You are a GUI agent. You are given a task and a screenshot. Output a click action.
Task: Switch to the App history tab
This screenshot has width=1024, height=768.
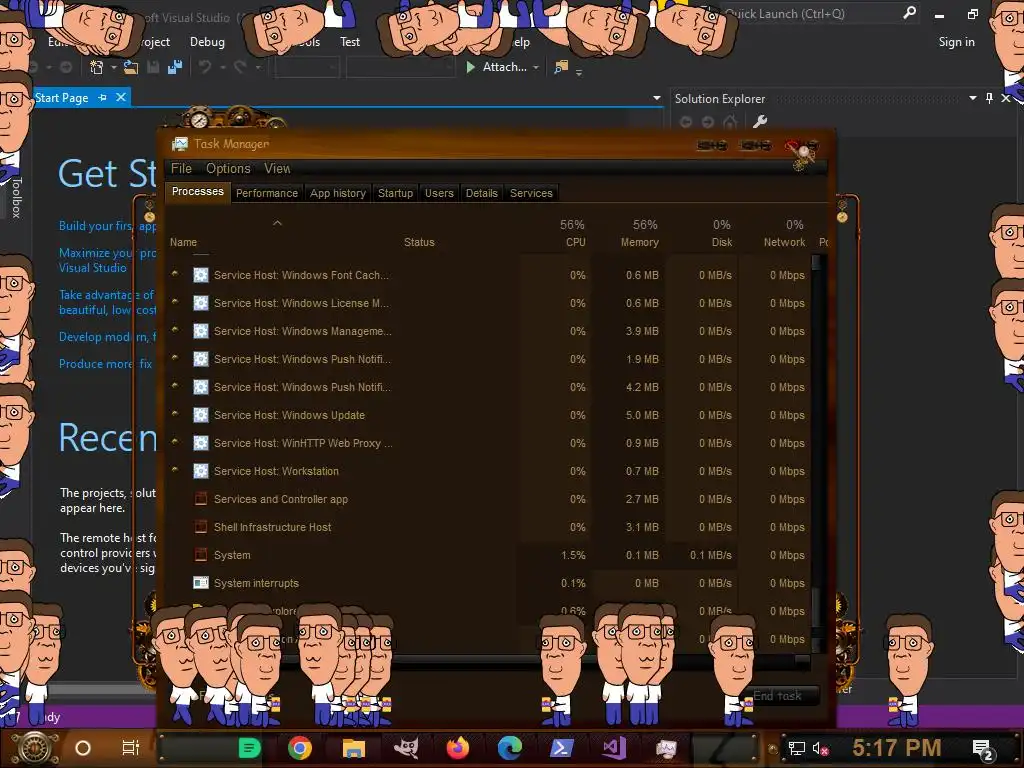pyautogui.click(x=338, y=193)
